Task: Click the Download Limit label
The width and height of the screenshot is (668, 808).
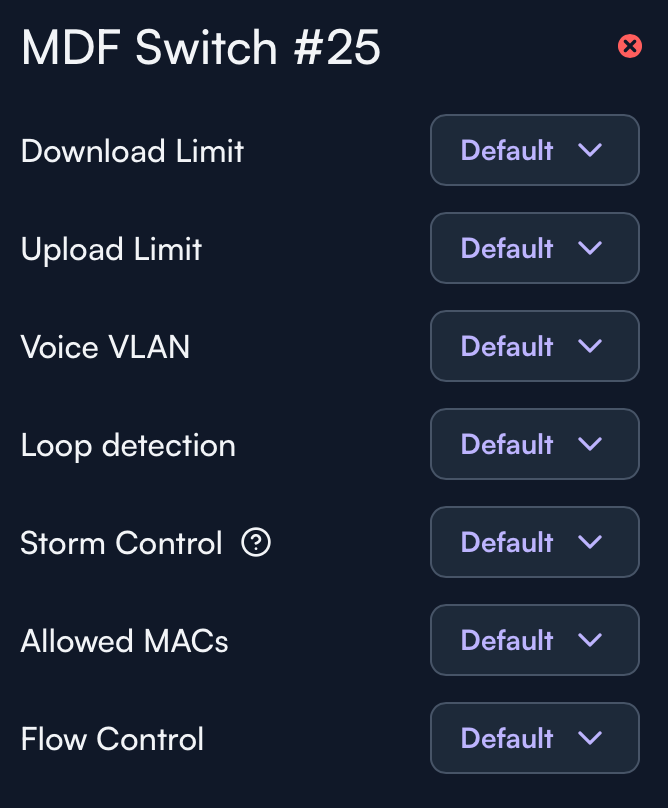Action: coord(132,151)
